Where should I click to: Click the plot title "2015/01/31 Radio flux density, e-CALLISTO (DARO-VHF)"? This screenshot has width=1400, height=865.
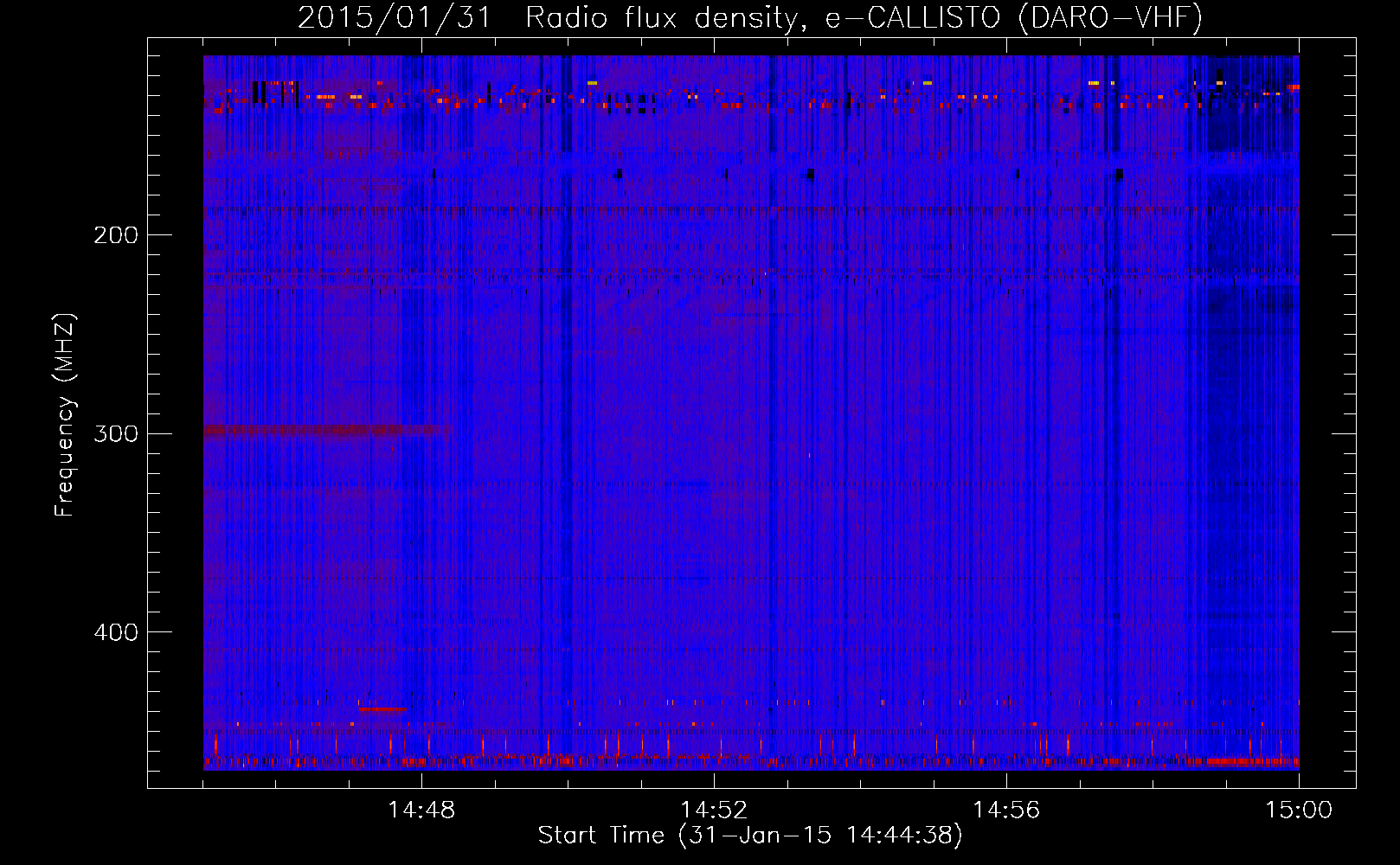tap(750, 17)
